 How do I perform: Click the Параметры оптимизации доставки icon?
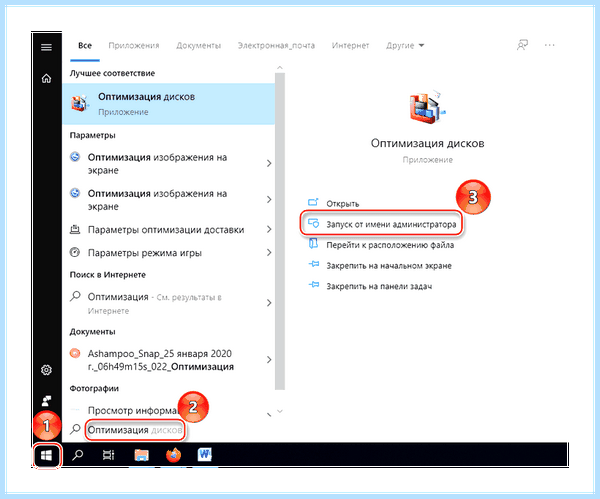click(75, 230)
